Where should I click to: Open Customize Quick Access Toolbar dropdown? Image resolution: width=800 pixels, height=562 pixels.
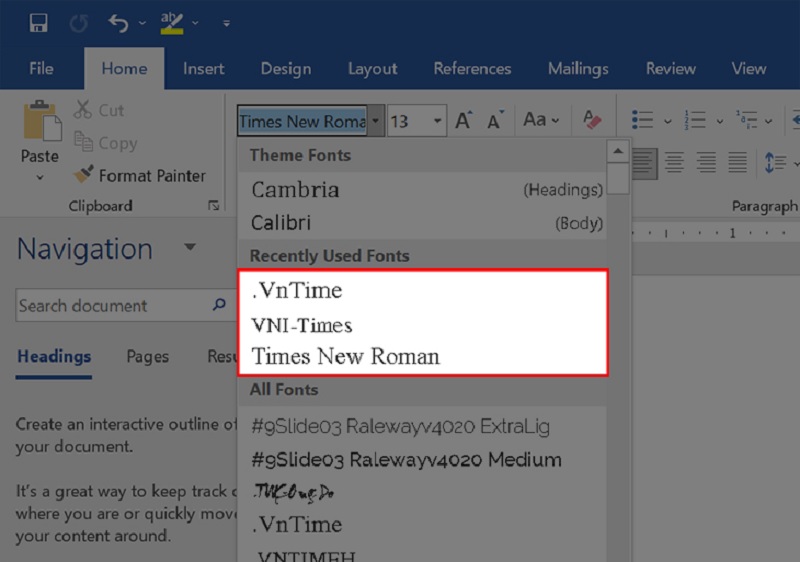tap(226, 23)
